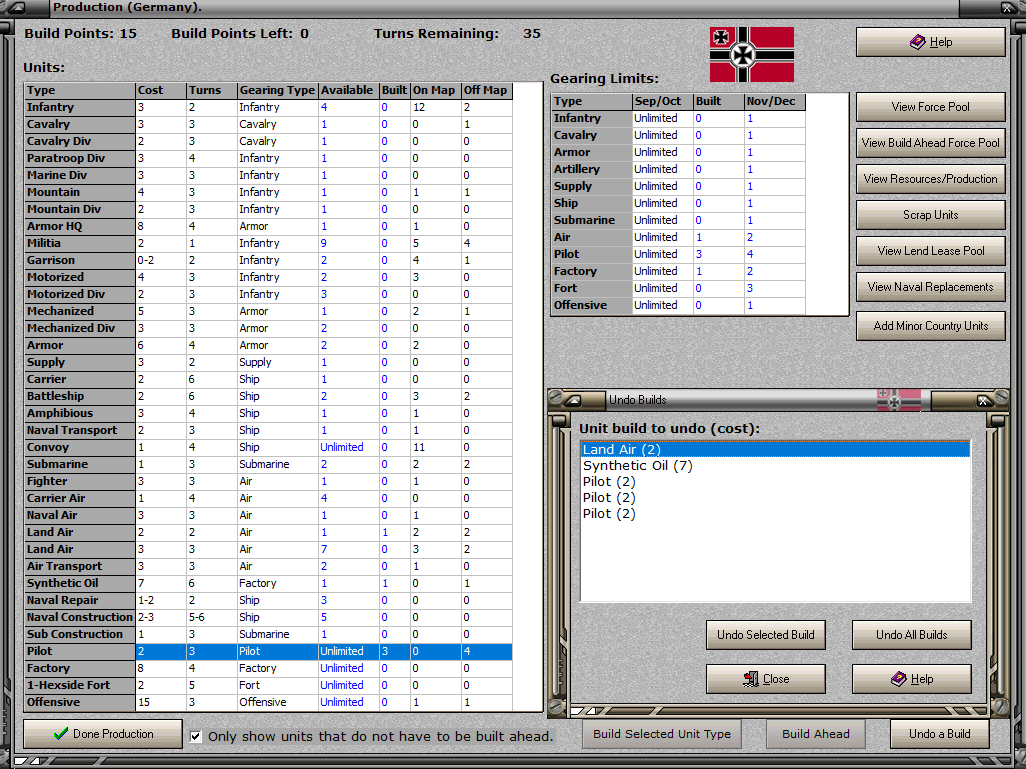Click the German flag icon at top
The width and height of the screenshot is (1026, 769).
[752, 54]
